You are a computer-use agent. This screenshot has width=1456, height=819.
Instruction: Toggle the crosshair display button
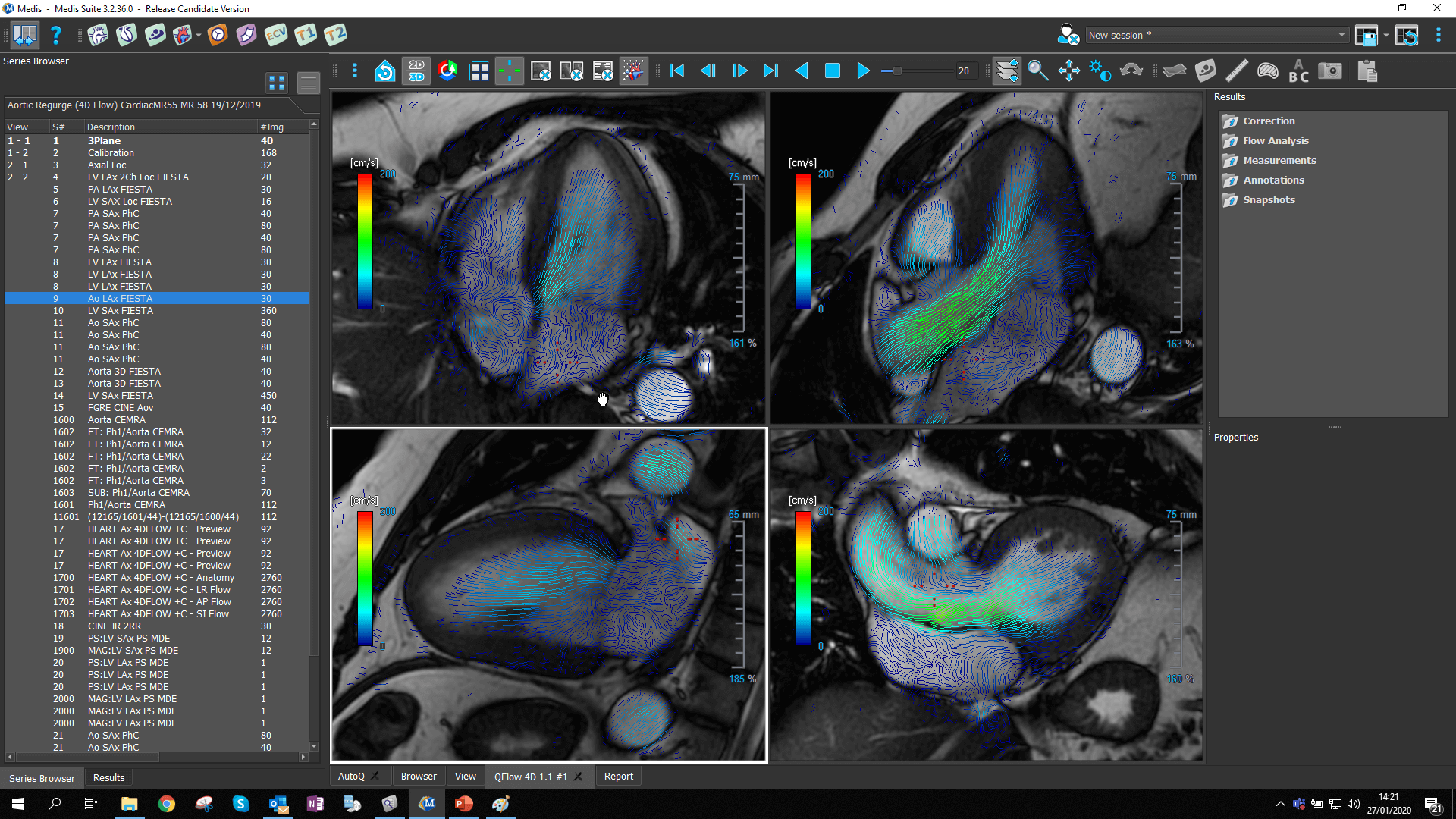tap(510, 71)
